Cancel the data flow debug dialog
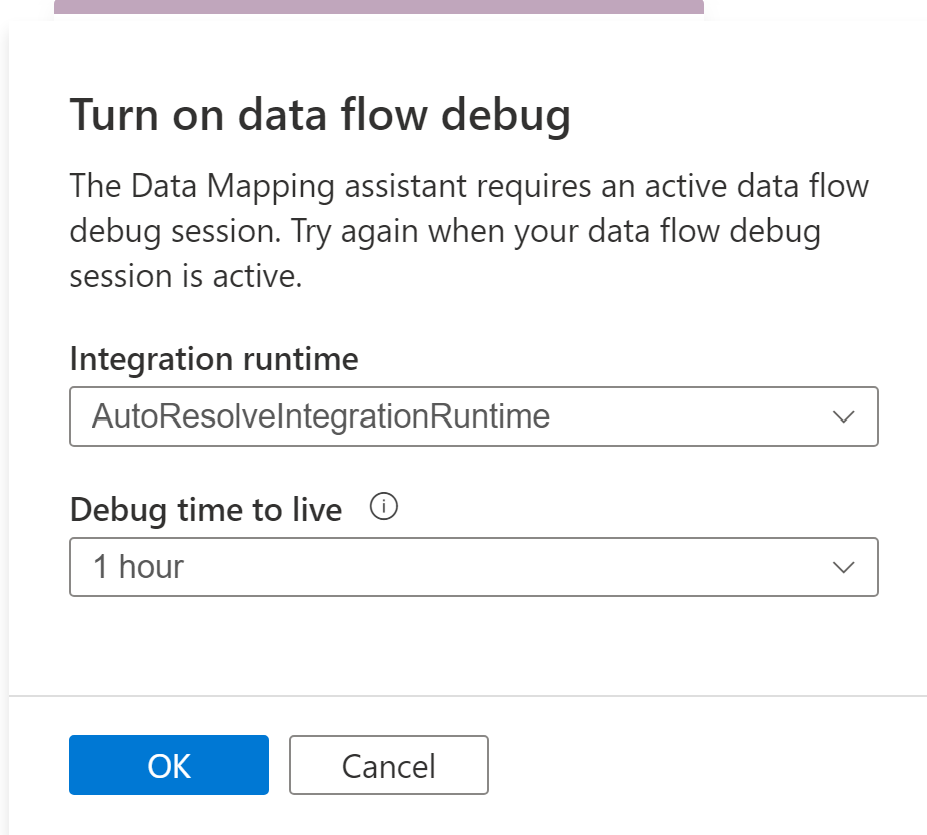This screenshot has height=835, width=927. [388, 765]
